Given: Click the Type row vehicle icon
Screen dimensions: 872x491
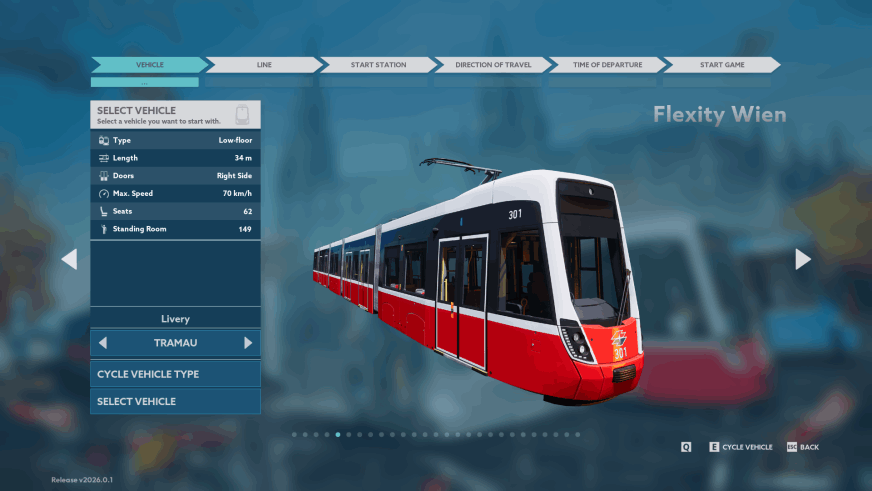Looking at the screenshot, I should pos(103,141).
